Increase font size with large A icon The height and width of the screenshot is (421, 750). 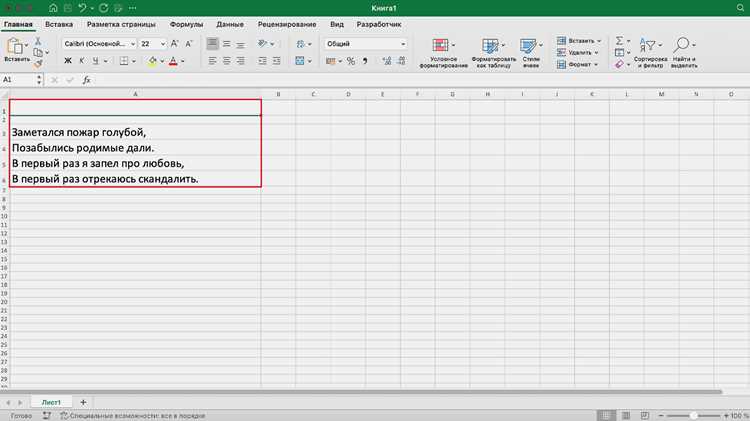(175, 44)
